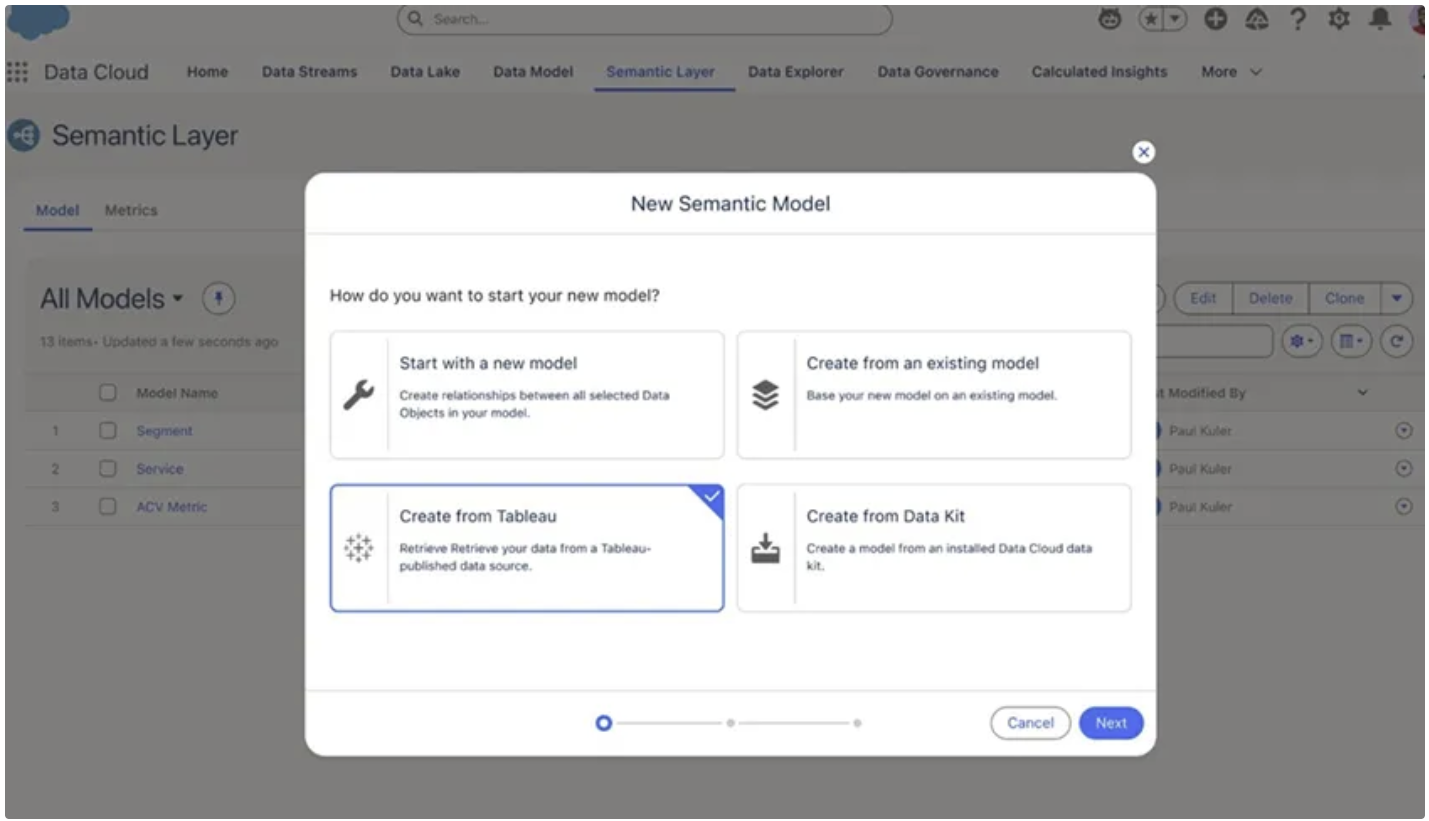Screen dimensions: 1429x821
Task: Toggle the select-all models checkbox
Action: 108,393
